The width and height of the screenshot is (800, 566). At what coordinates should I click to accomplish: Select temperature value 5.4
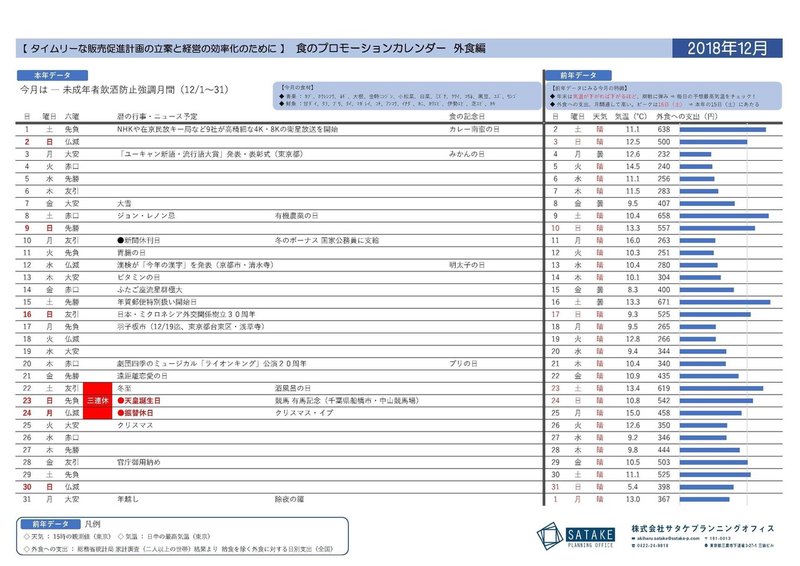point(633,487)
